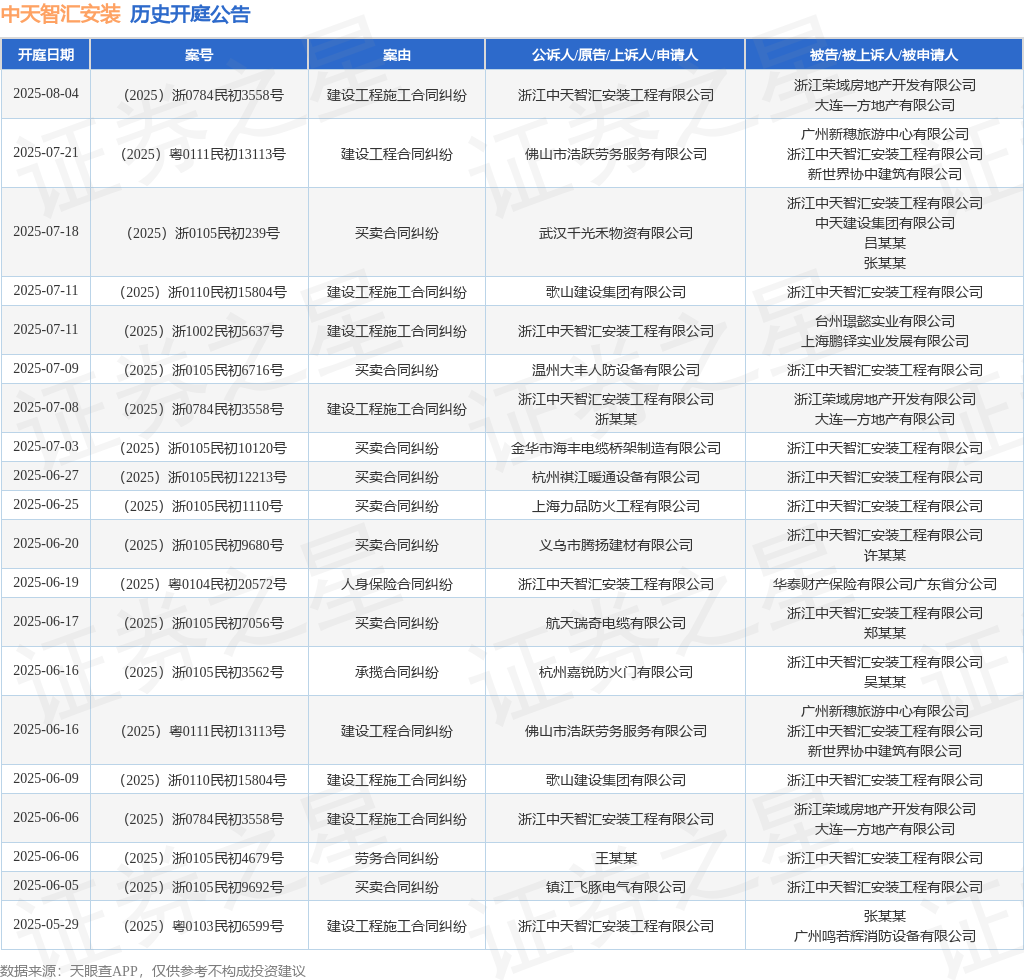1024x980 pixels.
Task: Click the 案号 column header
Action: click(x=199, y=55)
